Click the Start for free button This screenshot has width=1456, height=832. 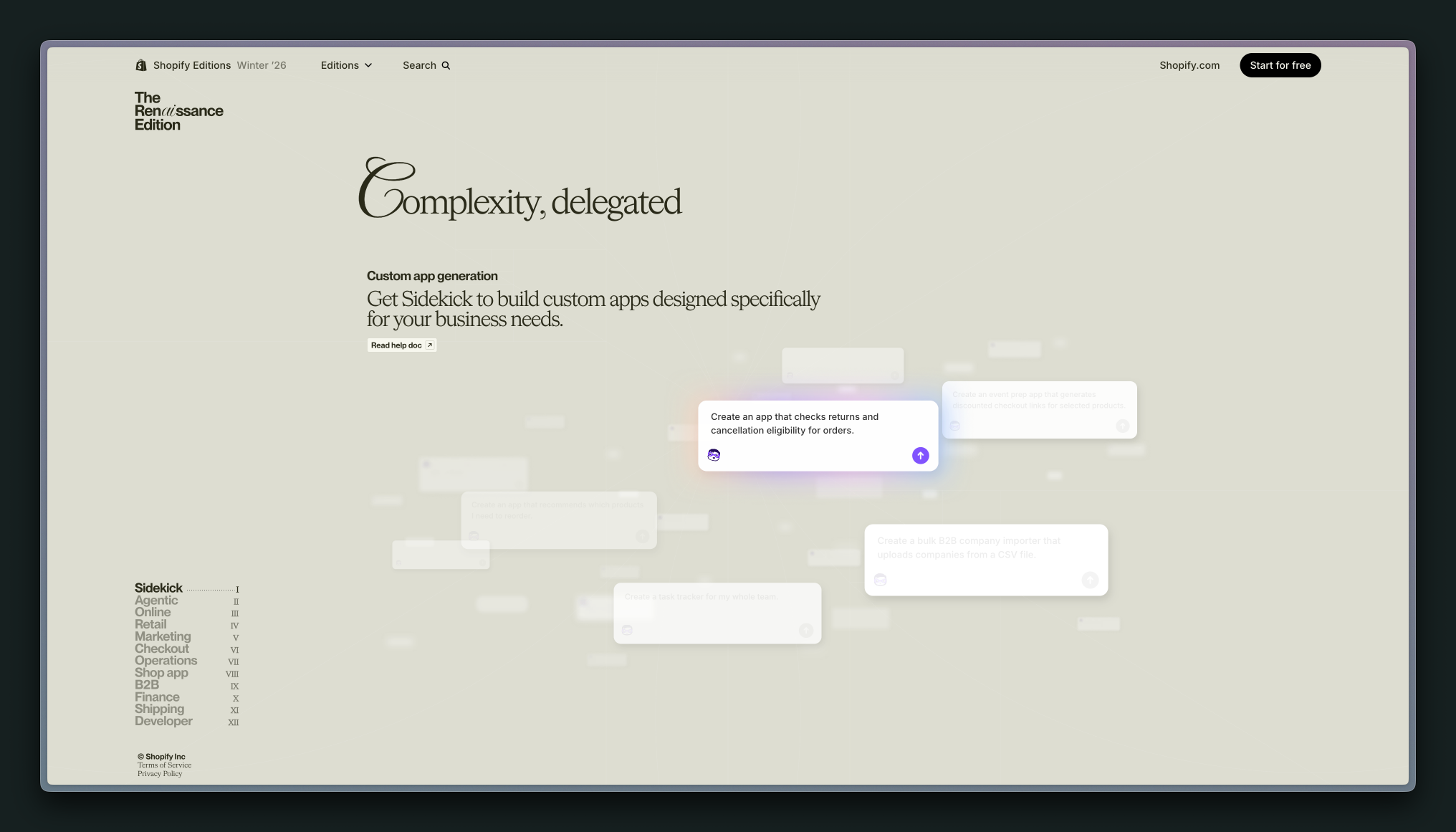(x=1280, y=65)
